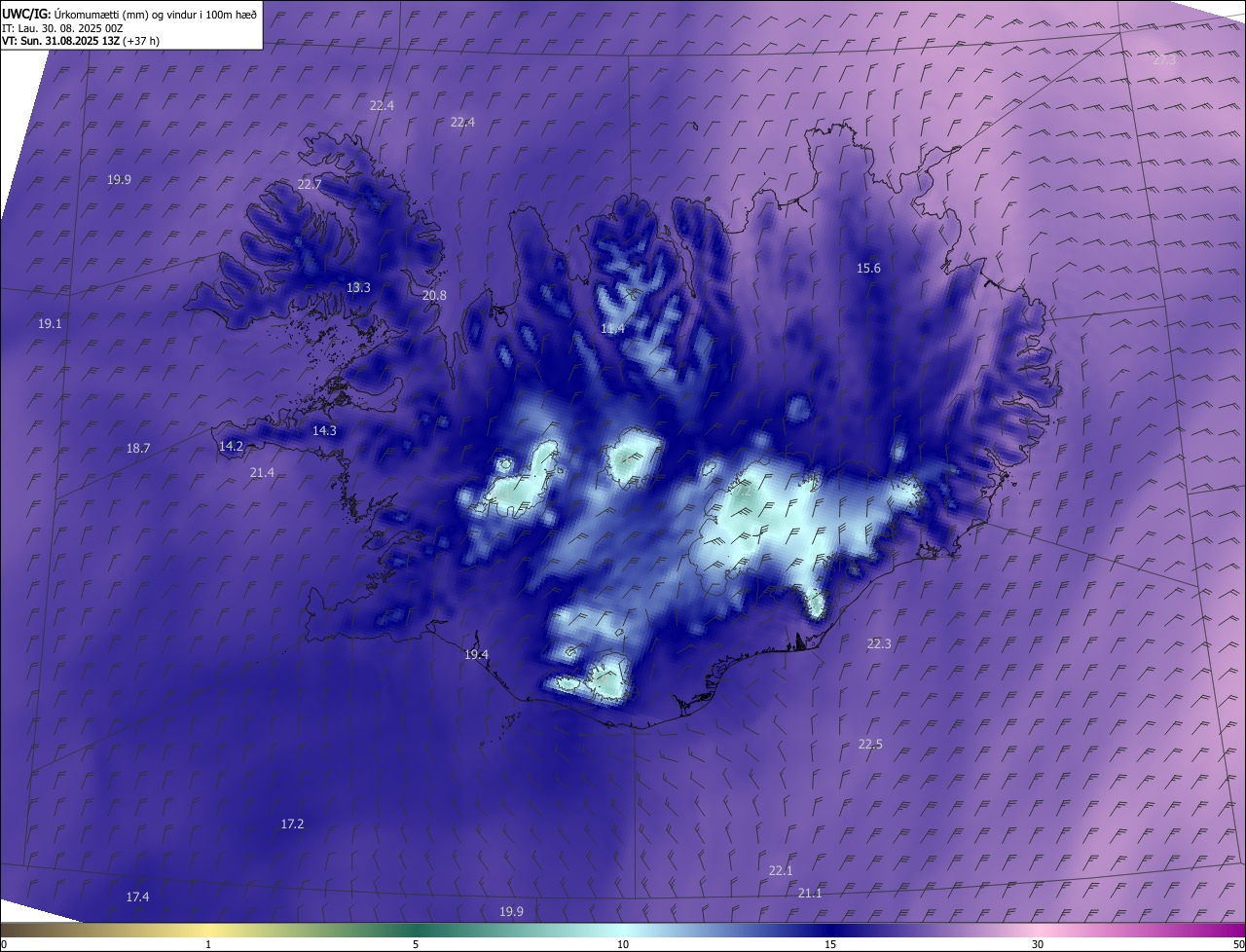Viewport: 1246px width, 952px height.
Task: Click the UWC/IG title line in the header
Action: tap(129, 14)
